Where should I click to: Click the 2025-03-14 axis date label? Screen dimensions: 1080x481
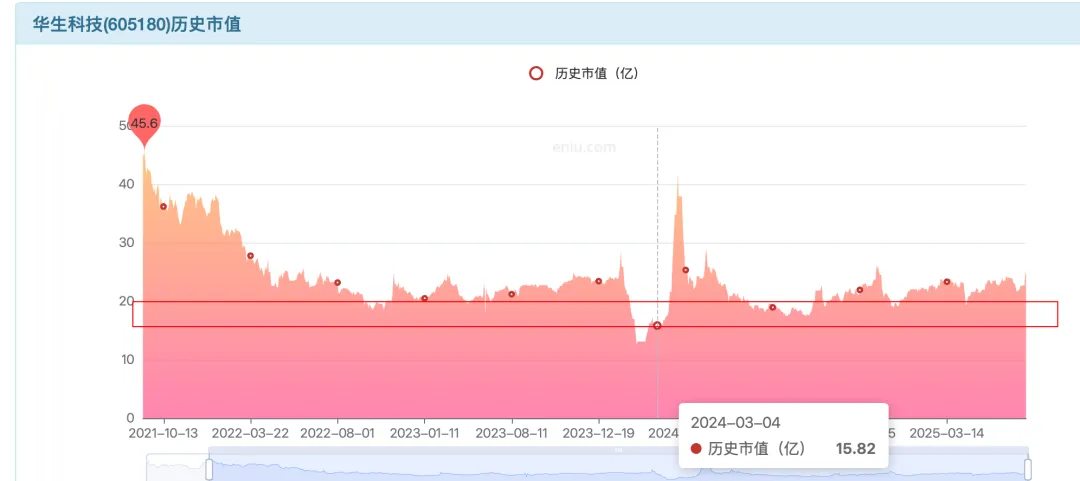(x=946, y=433)
